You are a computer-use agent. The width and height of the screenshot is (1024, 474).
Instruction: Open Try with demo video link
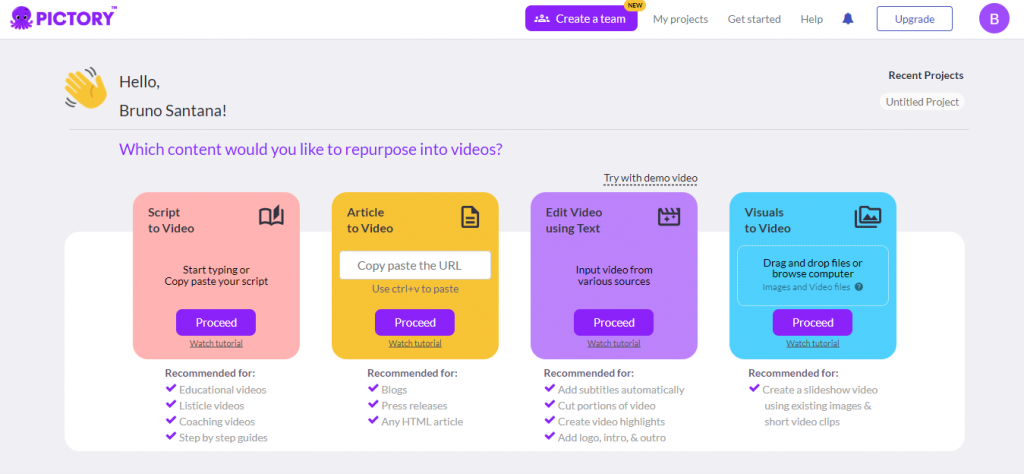click(650, 178)
